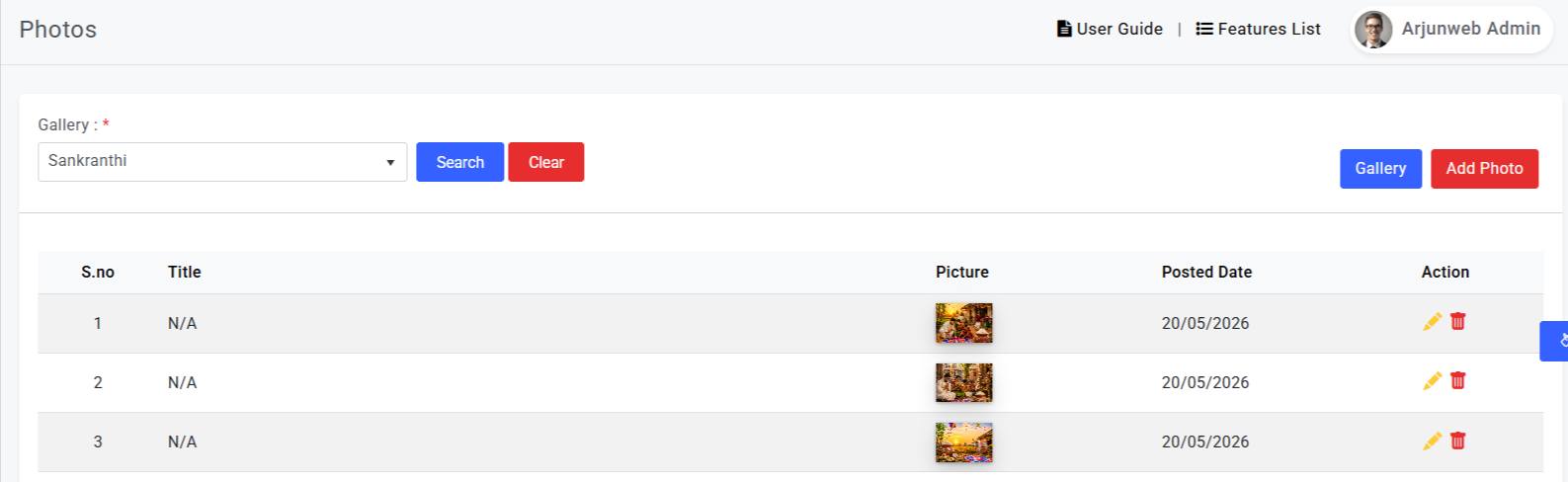Click the blue Search button
The image size is (1568, 482).
click(x=459, y=162)
